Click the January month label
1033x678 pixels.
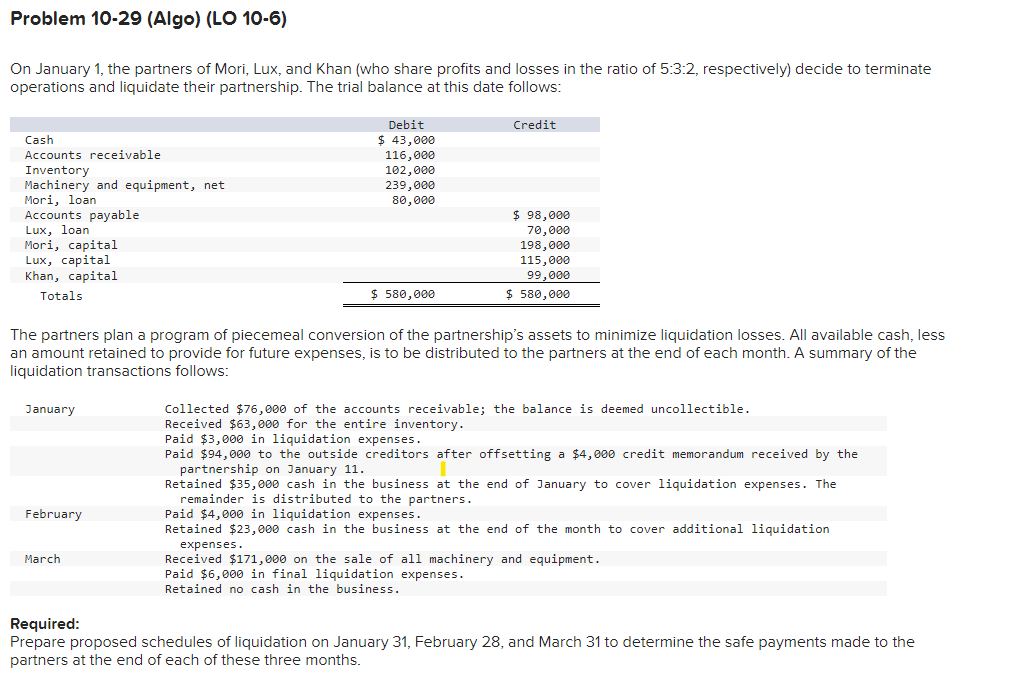tap(50, 409)
